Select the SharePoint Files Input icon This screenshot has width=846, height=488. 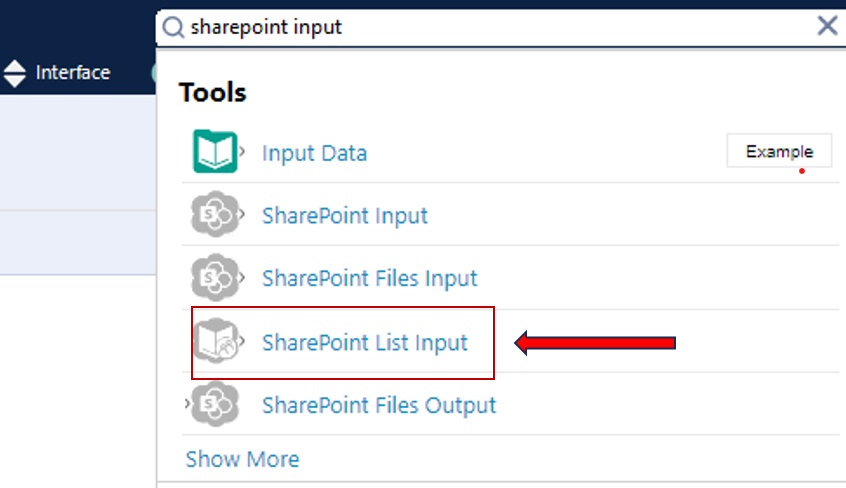tap(215, 277)
